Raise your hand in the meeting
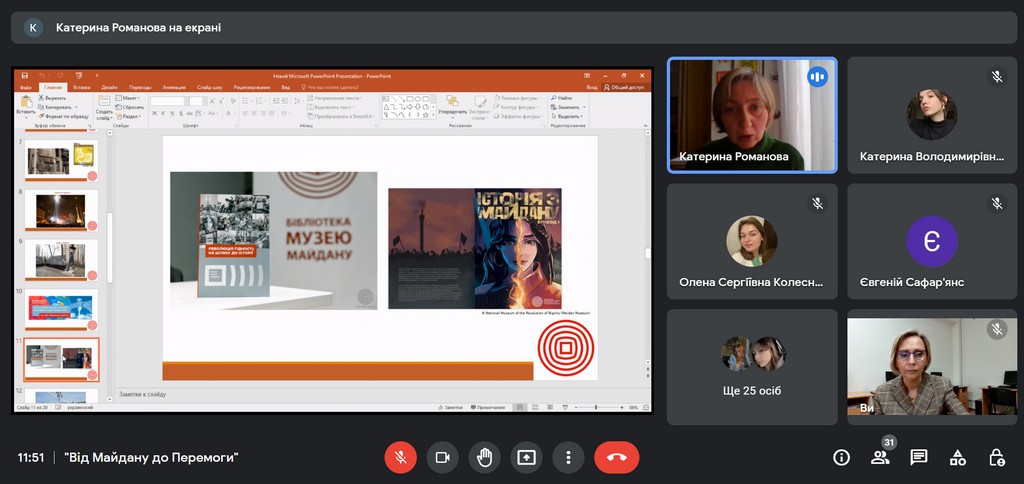Image resolution: width=1024 pixels, height=484 pixels. (484, 457)
